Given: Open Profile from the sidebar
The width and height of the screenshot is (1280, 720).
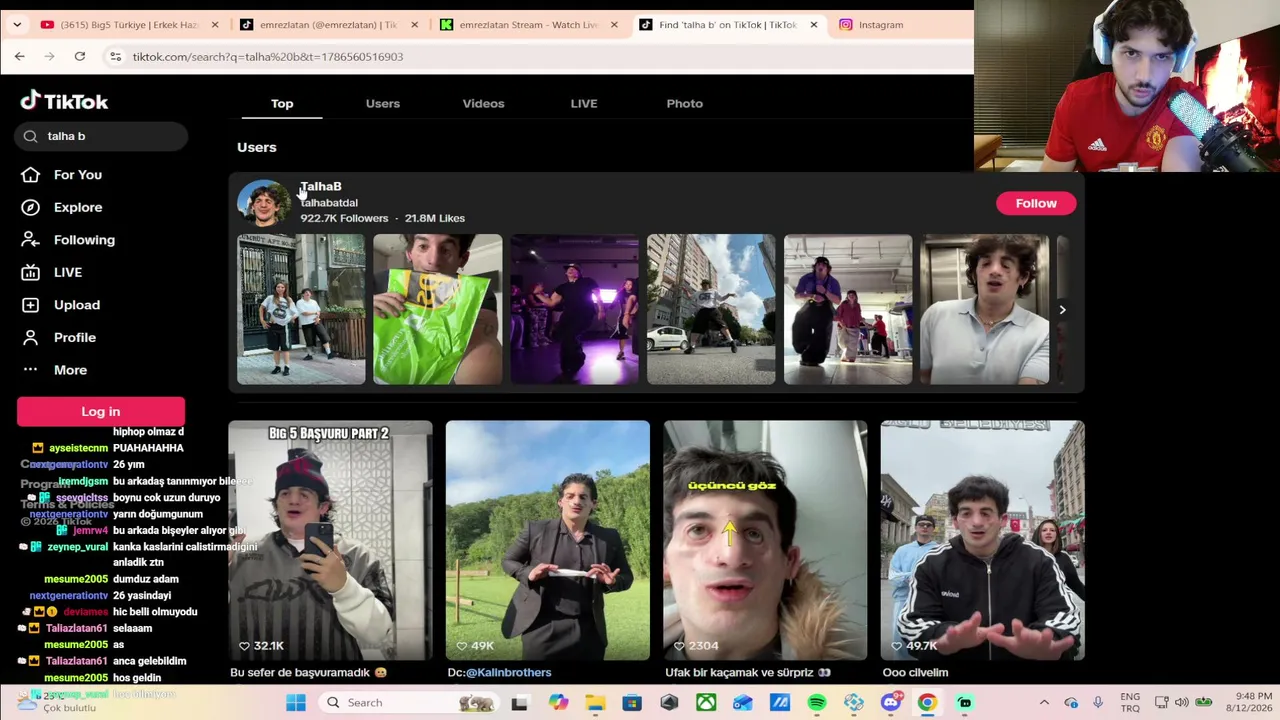Looking at the screenshot, I should coord(59,338).
